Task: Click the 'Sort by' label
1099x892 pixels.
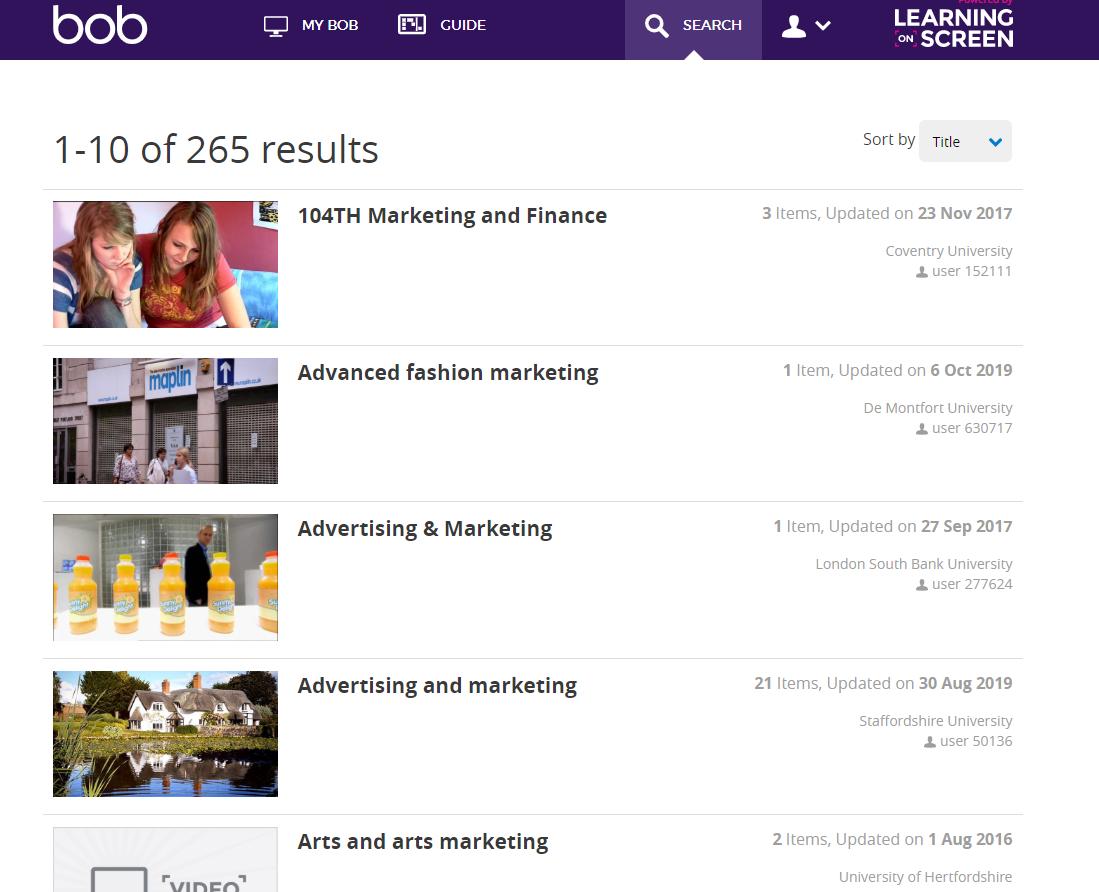Action: tap(889, 140)
